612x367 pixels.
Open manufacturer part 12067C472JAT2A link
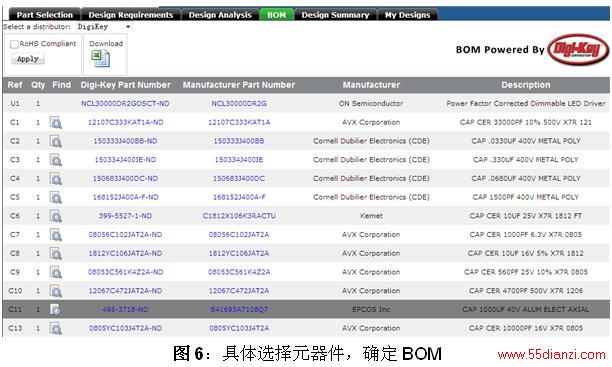[x=239, y=291]
